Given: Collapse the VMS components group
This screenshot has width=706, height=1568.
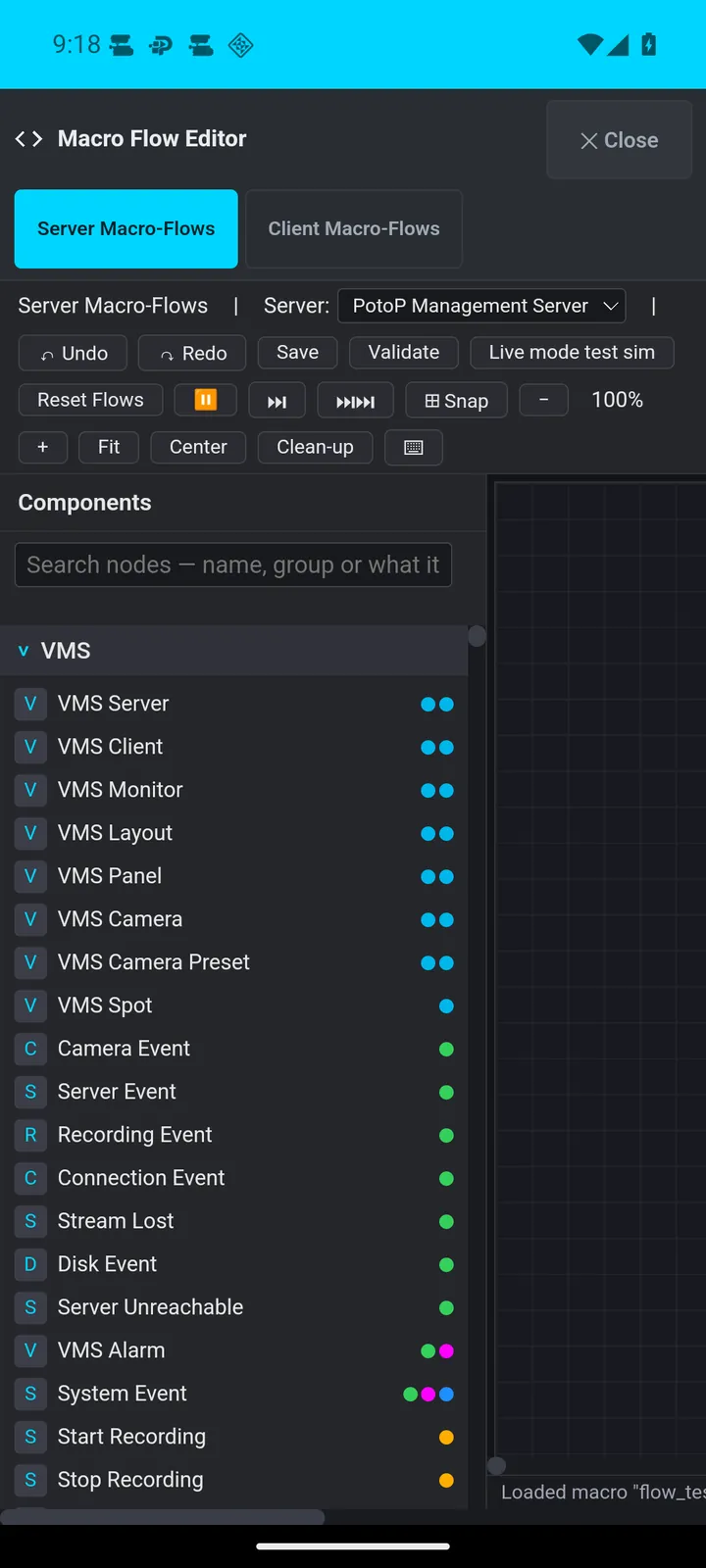Looking at the screenshot, I should pyautogui.click(x=233, y=651).
